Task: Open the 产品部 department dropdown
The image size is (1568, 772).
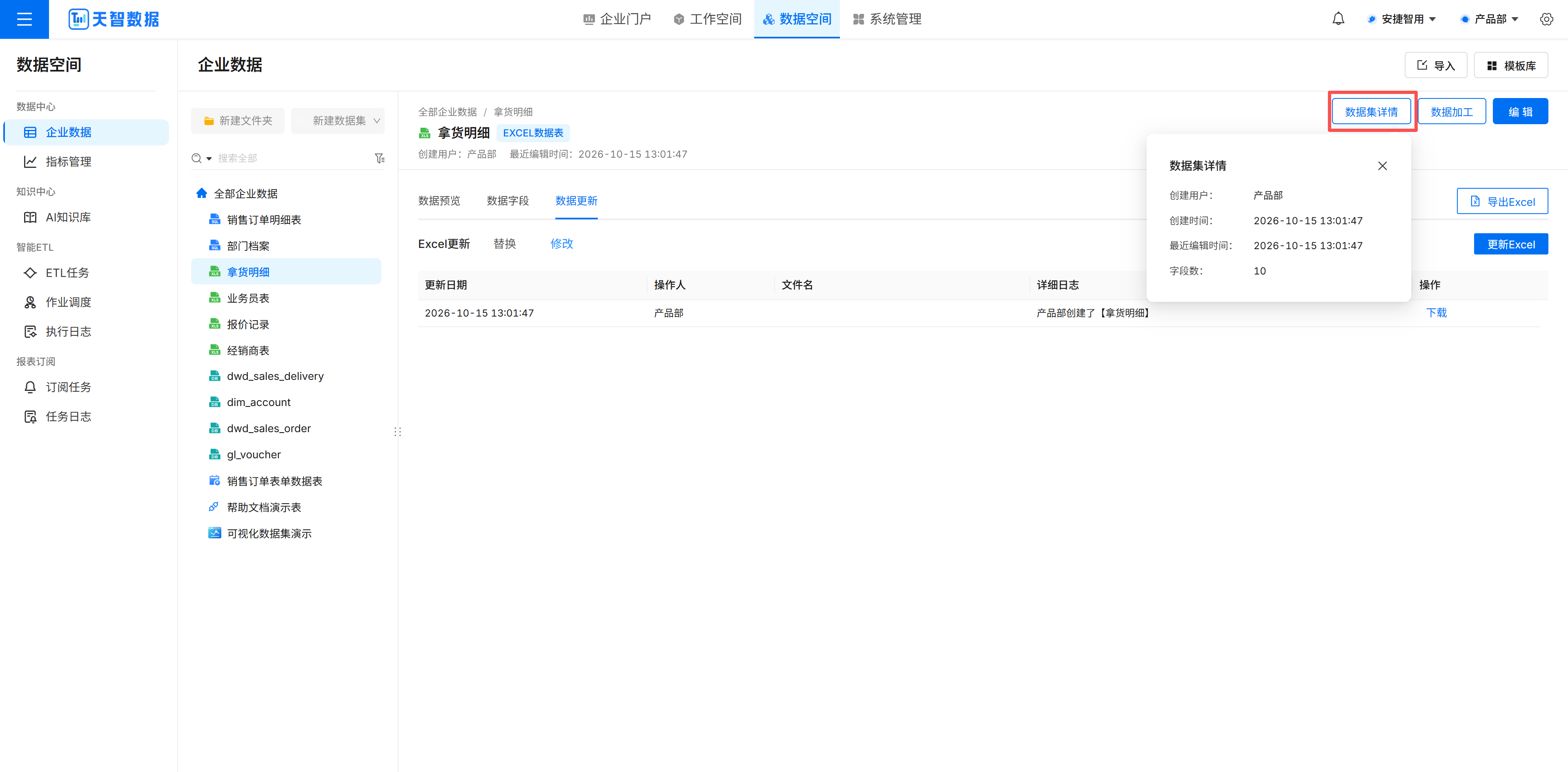Action: click(1490, 19)
